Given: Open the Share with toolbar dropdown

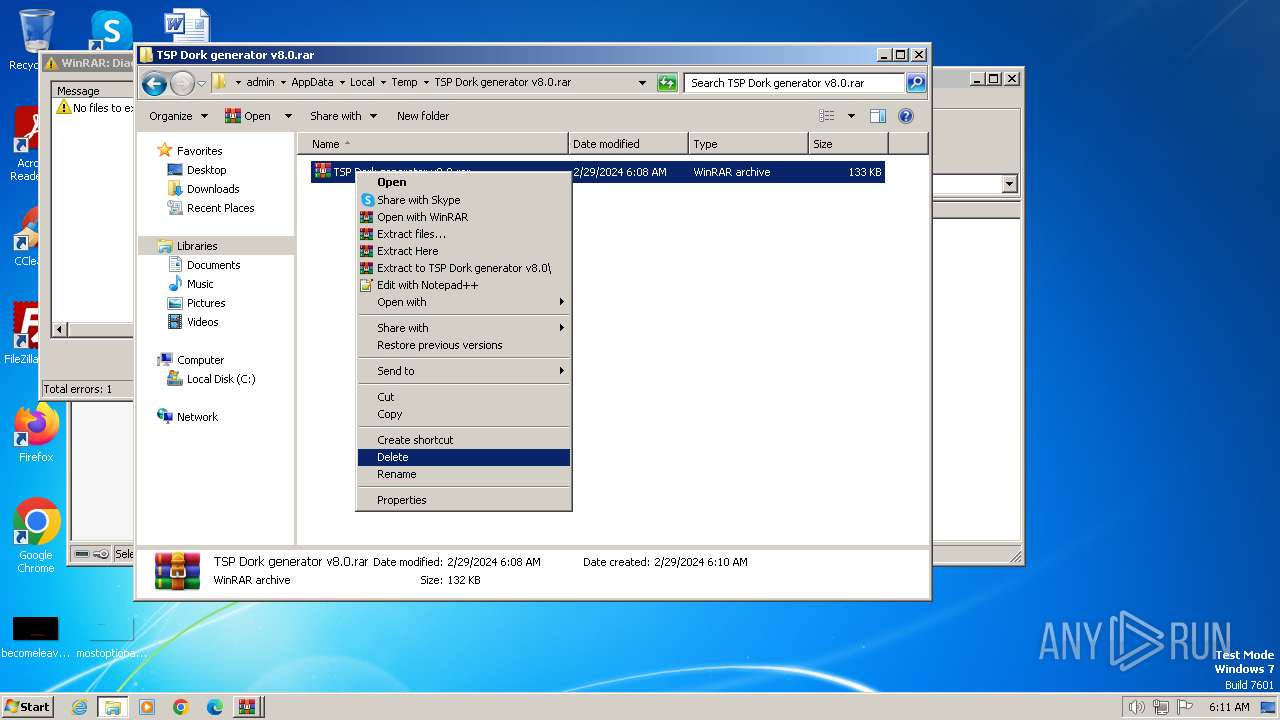Looking at the screenshot, I should pos(343,116).
